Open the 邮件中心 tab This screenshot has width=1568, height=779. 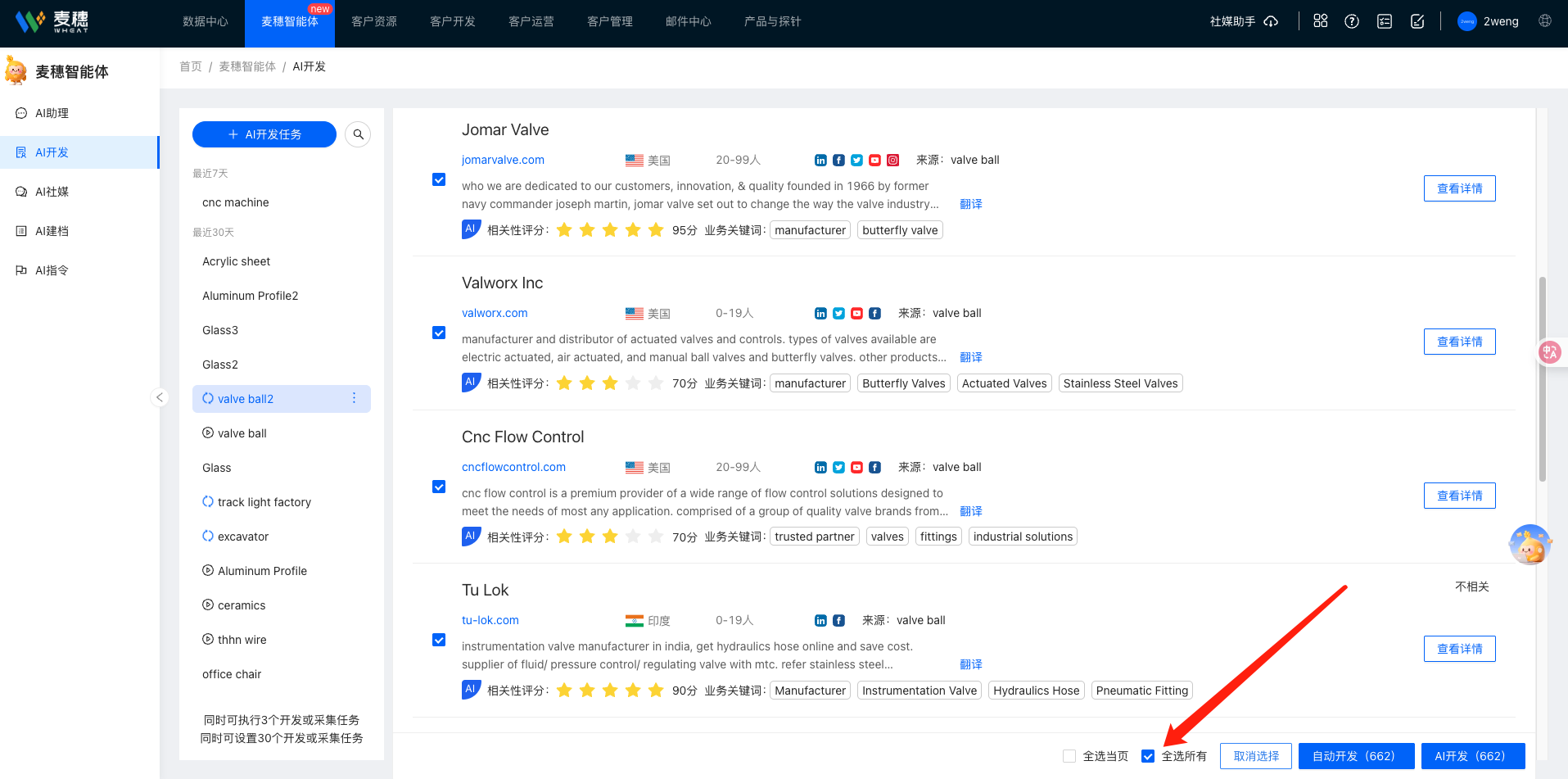point(689,22)
